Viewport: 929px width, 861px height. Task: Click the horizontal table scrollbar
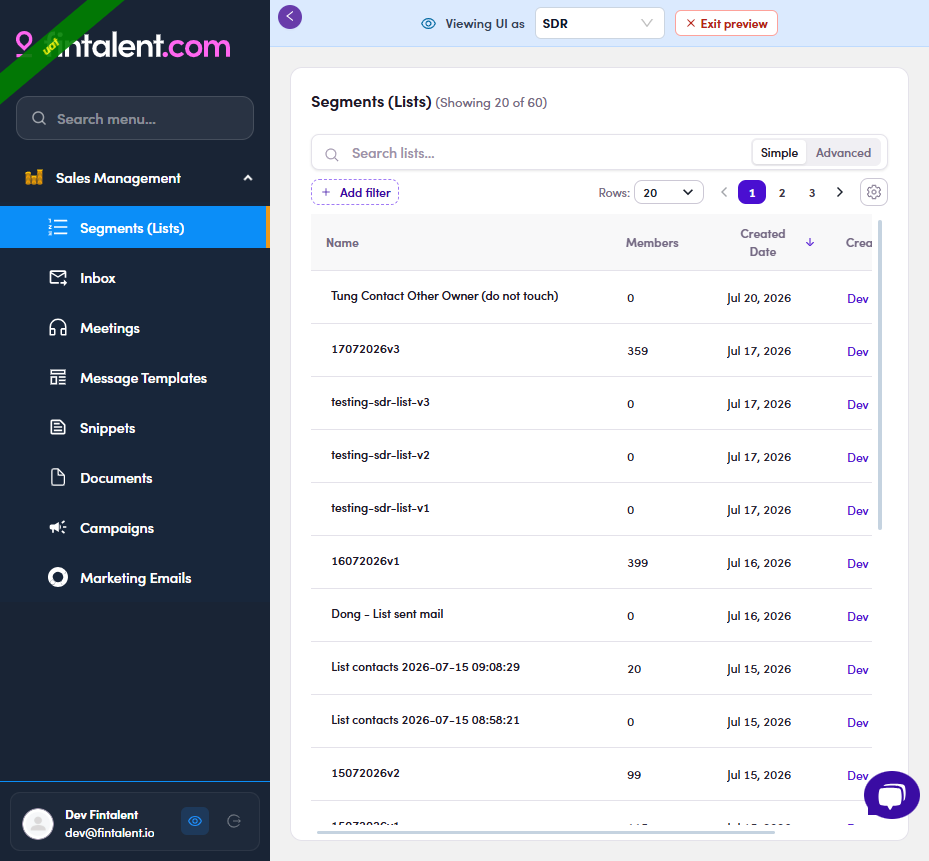click(x=546, y=832)
